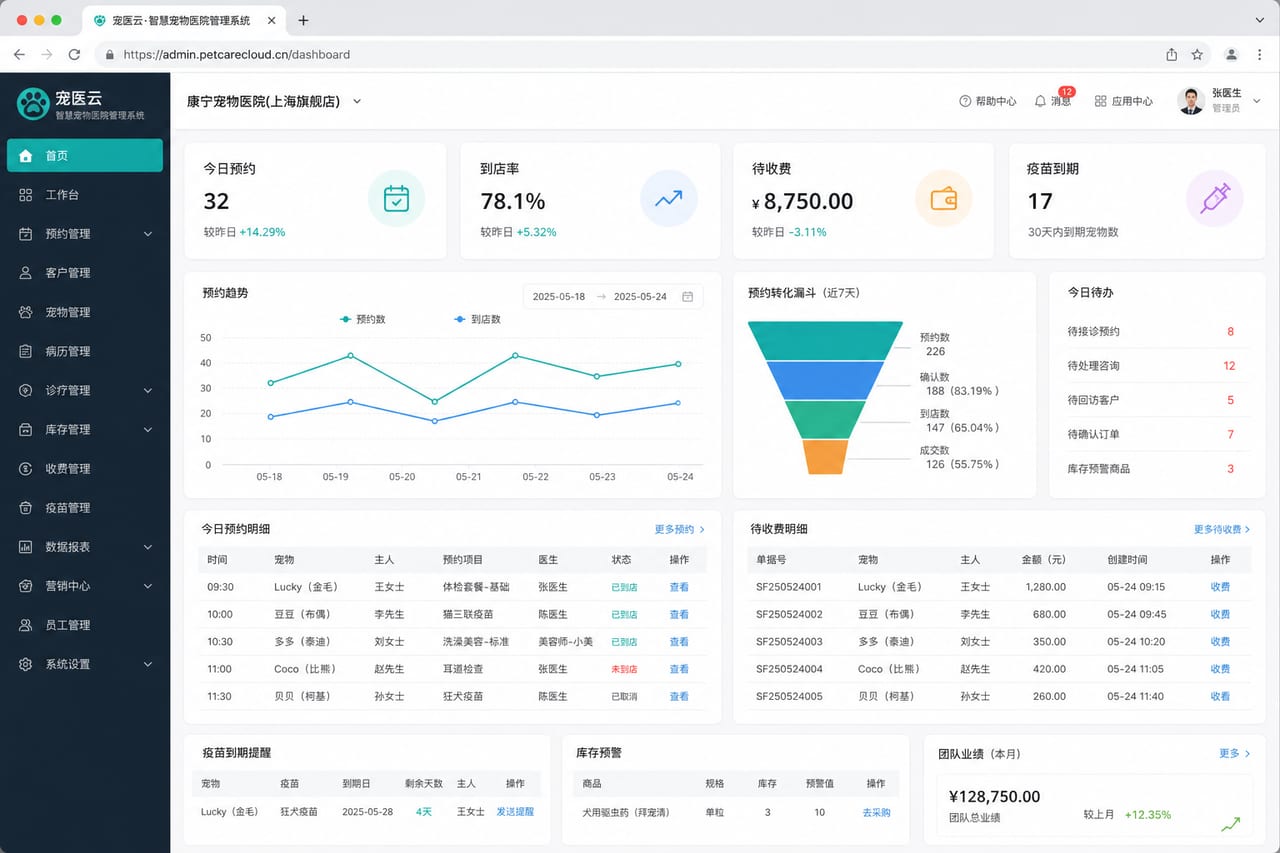The image size is (1280, 853).
Task: Reload the page in browser toolbar
Action: (74, 54)
